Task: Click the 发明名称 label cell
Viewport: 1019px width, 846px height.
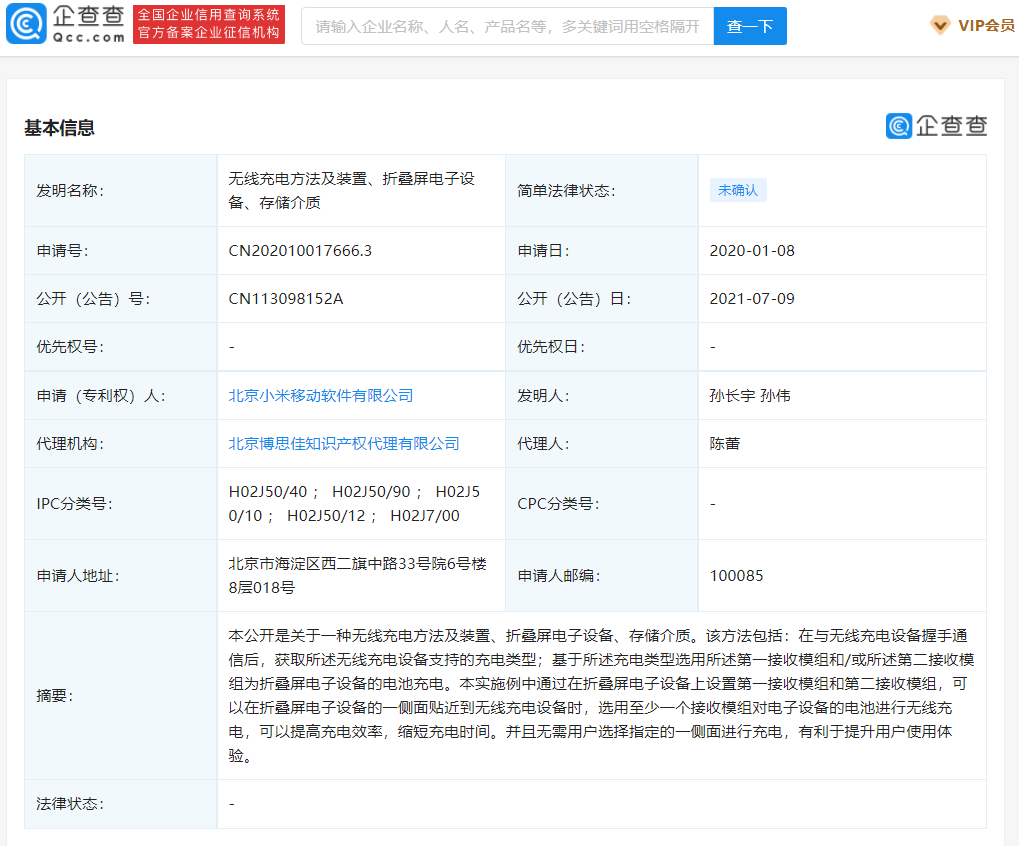Action: pos(121,190)
